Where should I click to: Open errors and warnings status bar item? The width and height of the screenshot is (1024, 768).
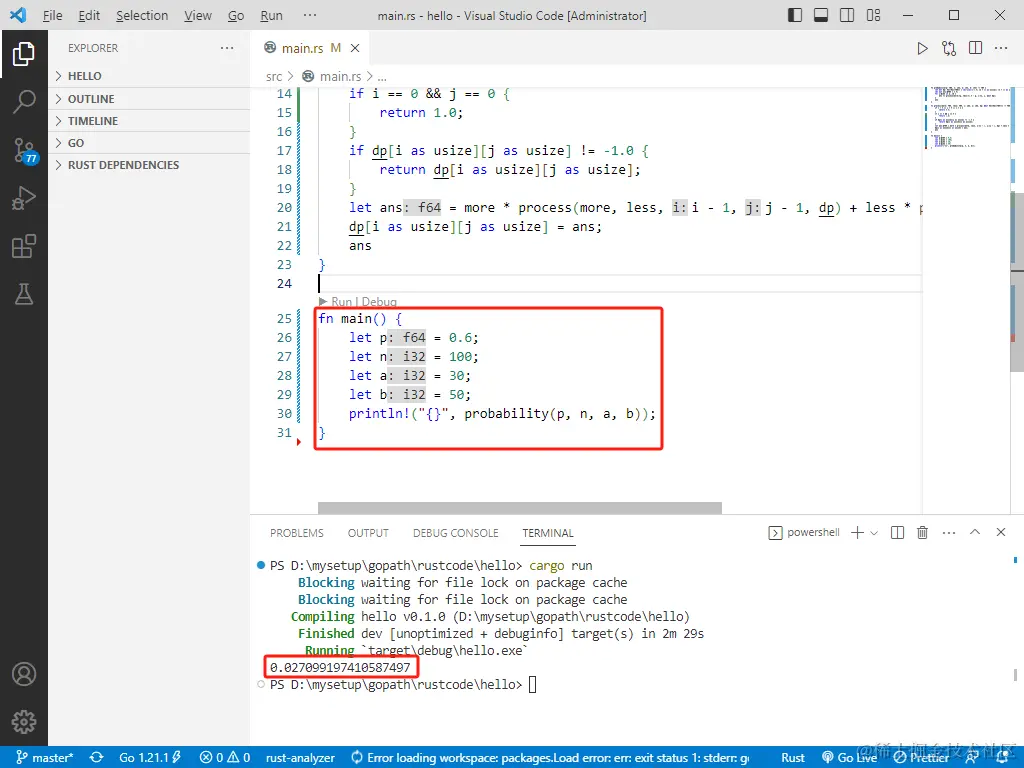(225, 758)
